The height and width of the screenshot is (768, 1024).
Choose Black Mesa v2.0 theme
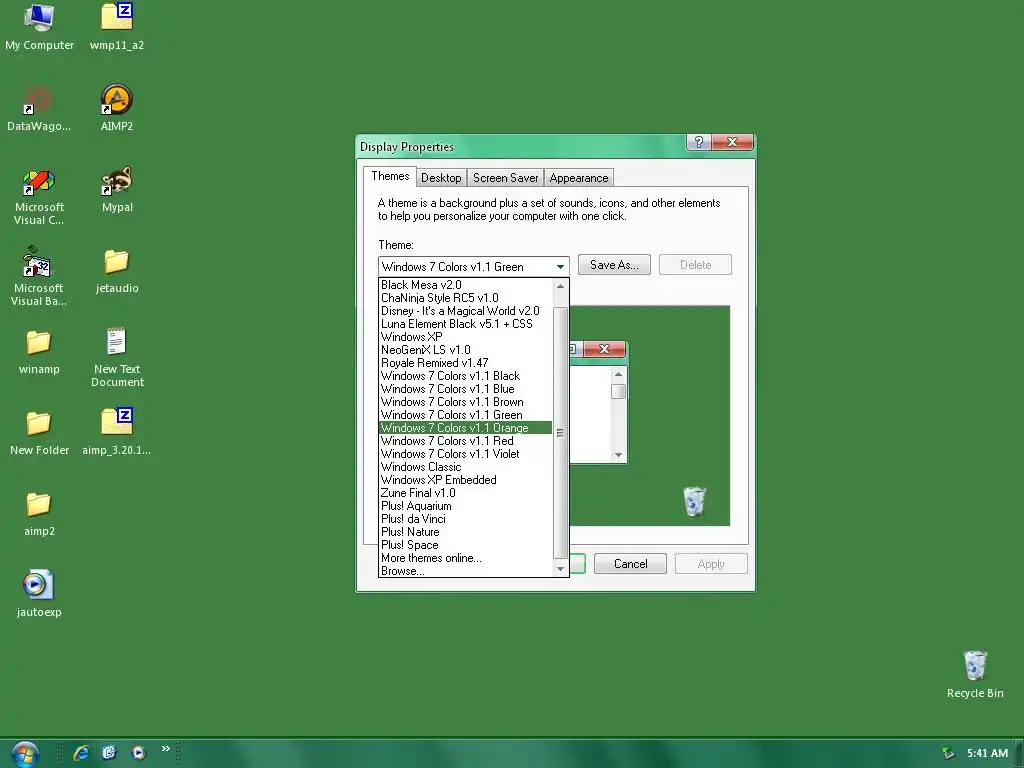465,285
